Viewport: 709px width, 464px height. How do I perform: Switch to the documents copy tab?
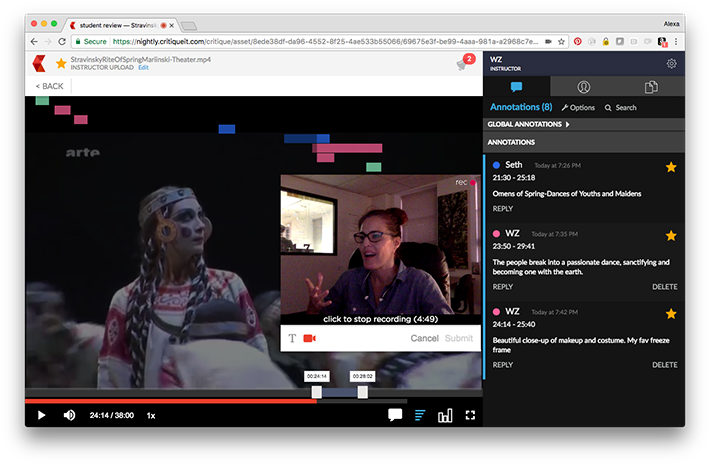pos(651,86)
